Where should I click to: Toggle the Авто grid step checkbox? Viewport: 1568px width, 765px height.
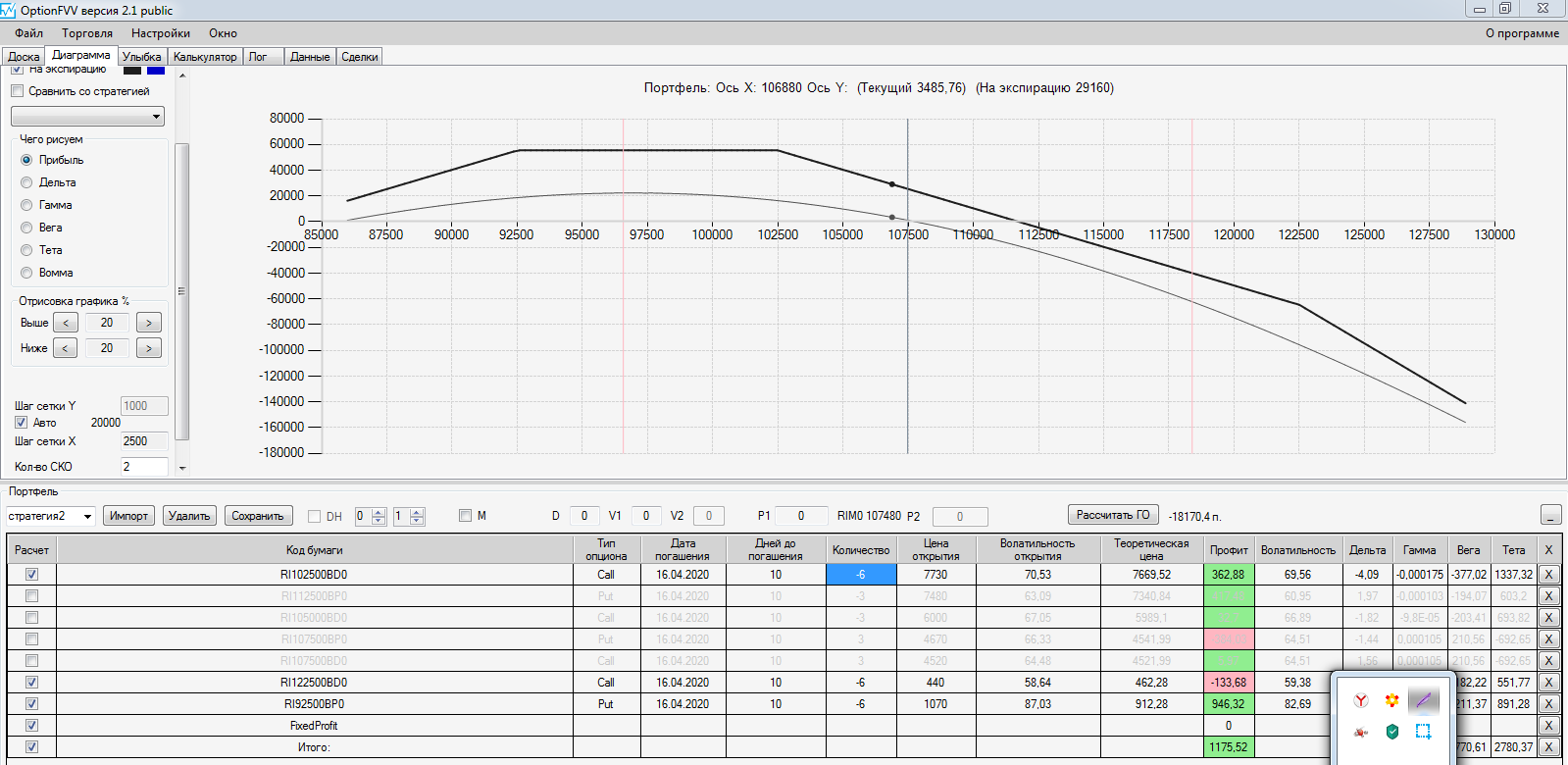[21, 423]
